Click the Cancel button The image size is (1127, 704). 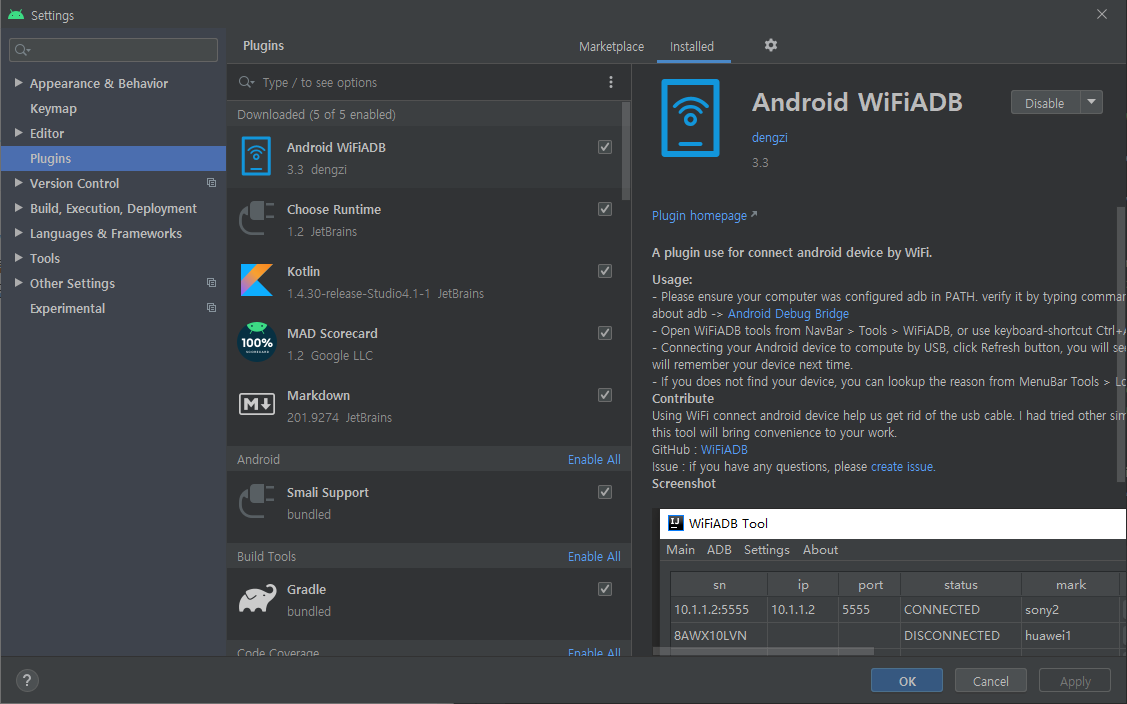[990, 680]
